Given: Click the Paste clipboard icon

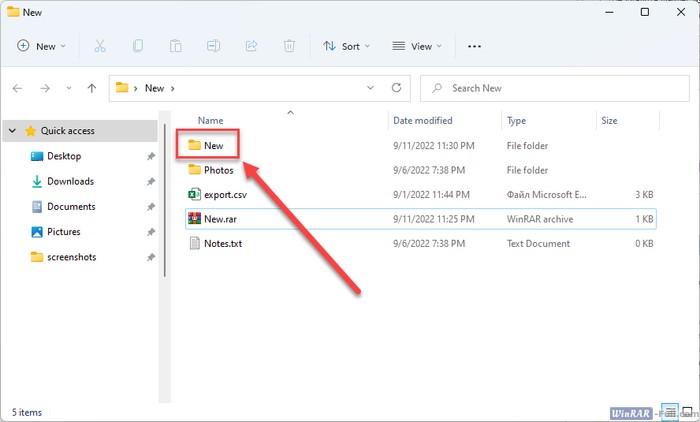Looking at the screenshot, I should pos(176,46).
